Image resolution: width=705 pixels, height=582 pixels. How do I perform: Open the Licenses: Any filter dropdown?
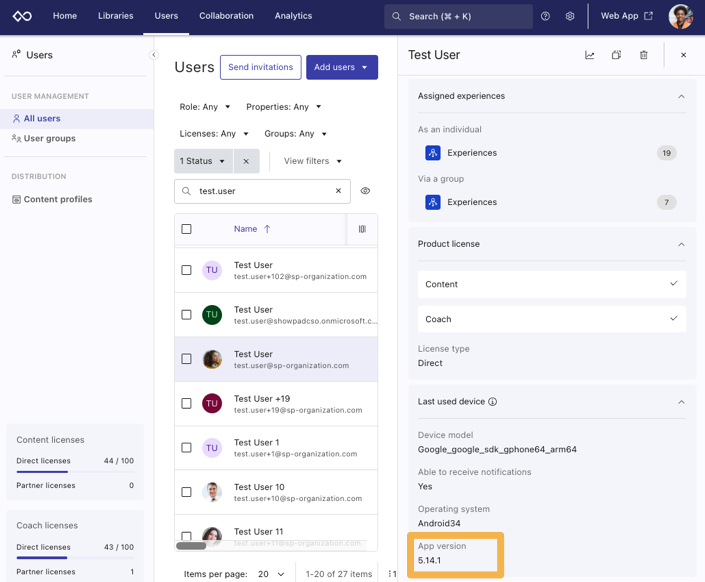coord(214,134)
